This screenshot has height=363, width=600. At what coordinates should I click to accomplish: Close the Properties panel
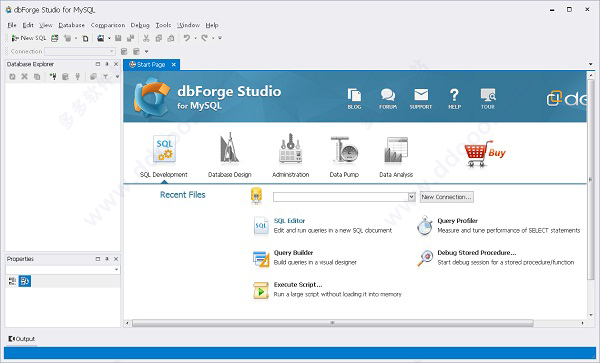pyautogui.click(x=116, y=259)
